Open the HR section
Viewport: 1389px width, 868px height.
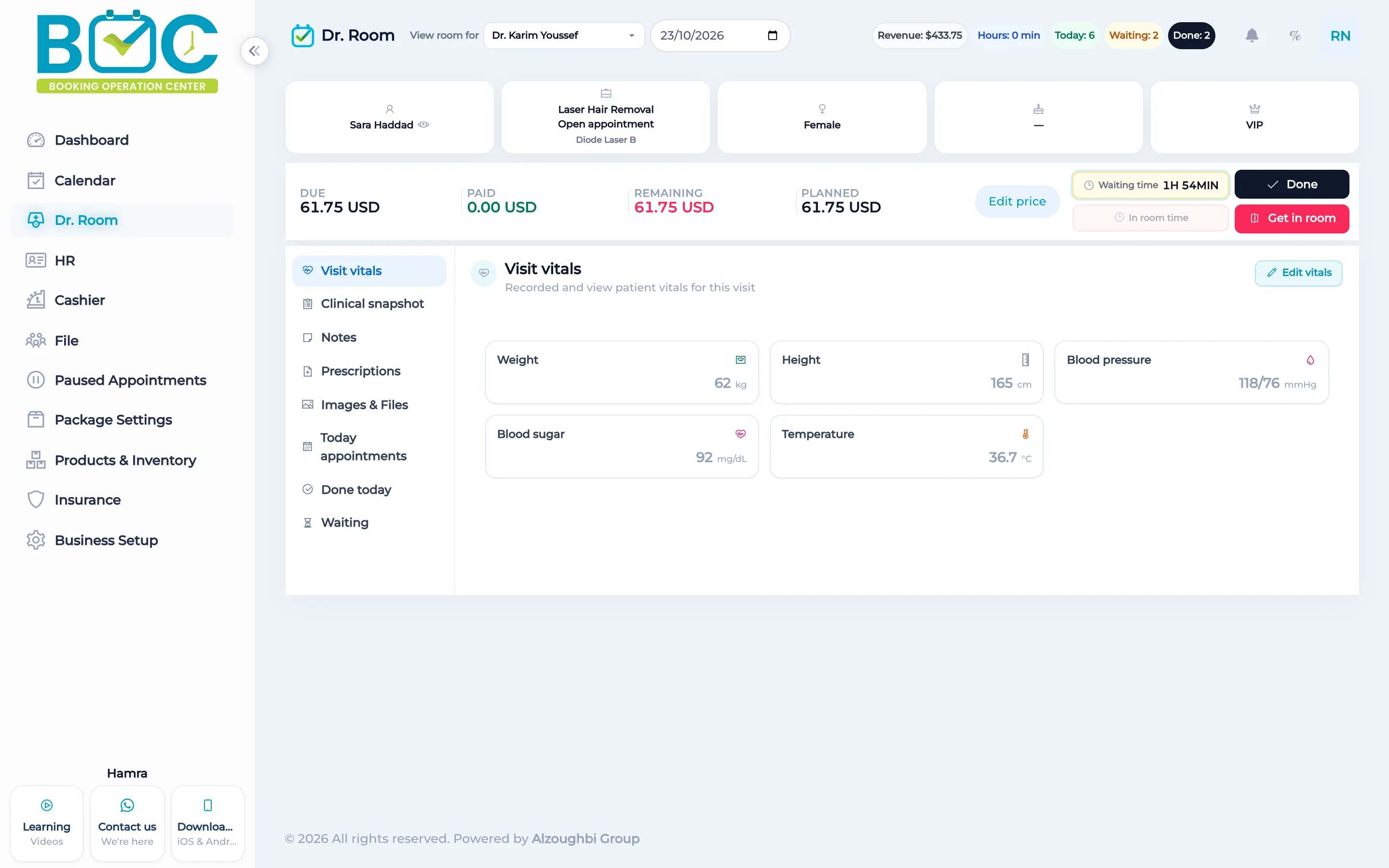[122, 260]
